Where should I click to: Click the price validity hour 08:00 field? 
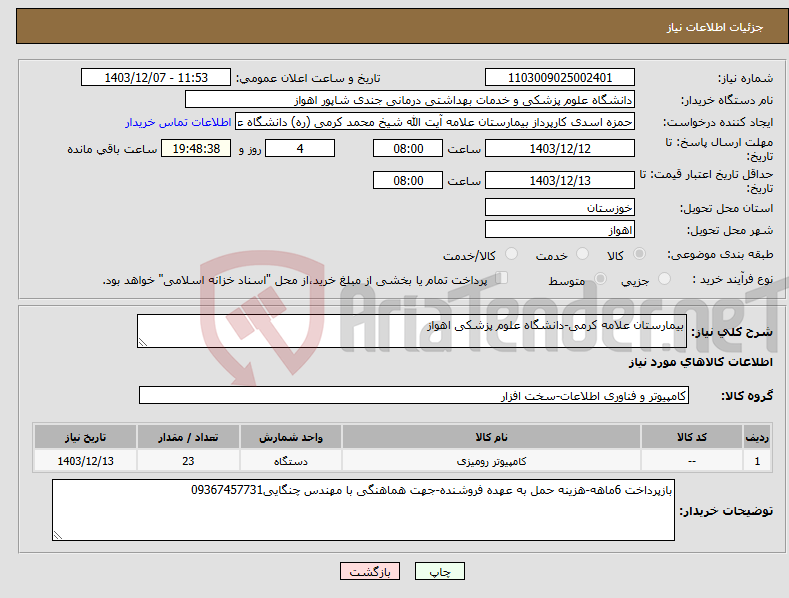coord(408,180)
